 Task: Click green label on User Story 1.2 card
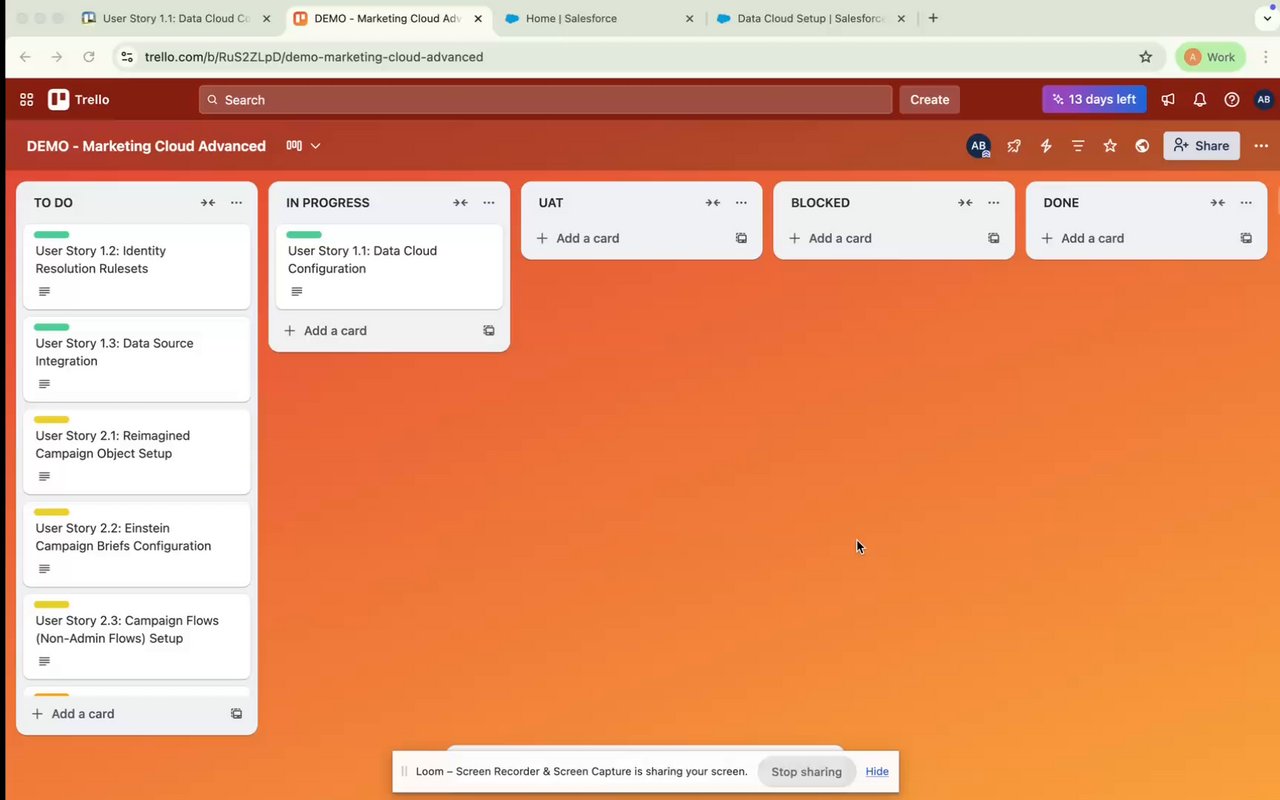click(52, 235)
